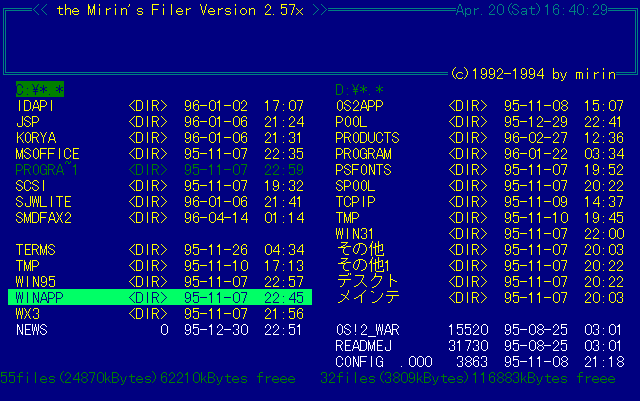Click the 96-02-27 date of PRODUCTS
Image resolution: width=640 pixels, height=401 pixels.
coord(536,138)
